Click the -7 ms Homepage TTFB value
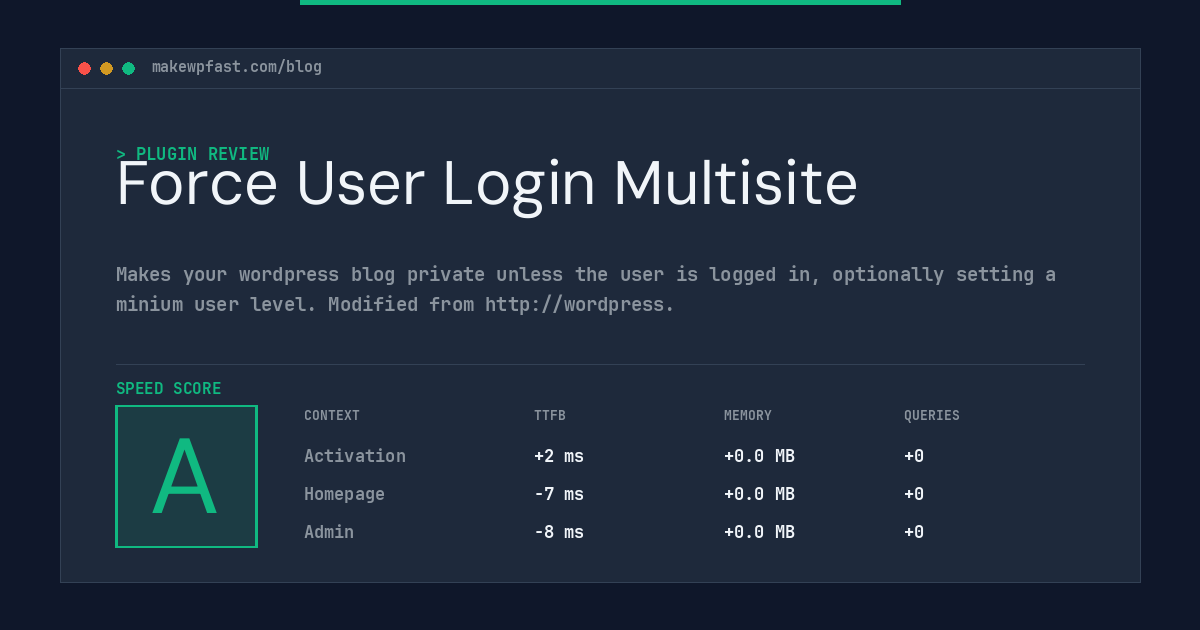 (x=559, y=494)
